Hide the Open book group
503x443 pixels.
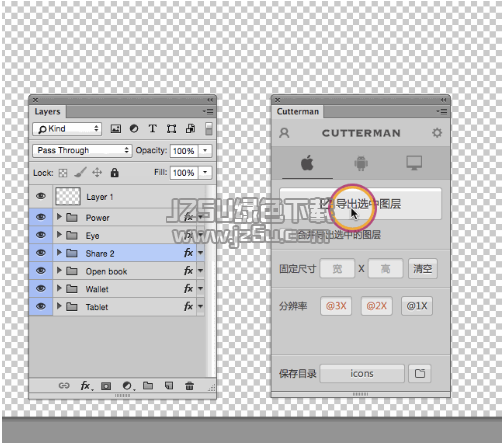(x=41, y=271)
